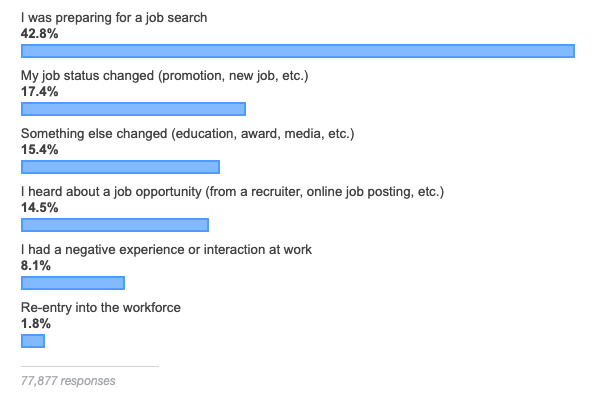
Task: Select the shortest bar for workforce re-entry
Action: coord(33,341)
